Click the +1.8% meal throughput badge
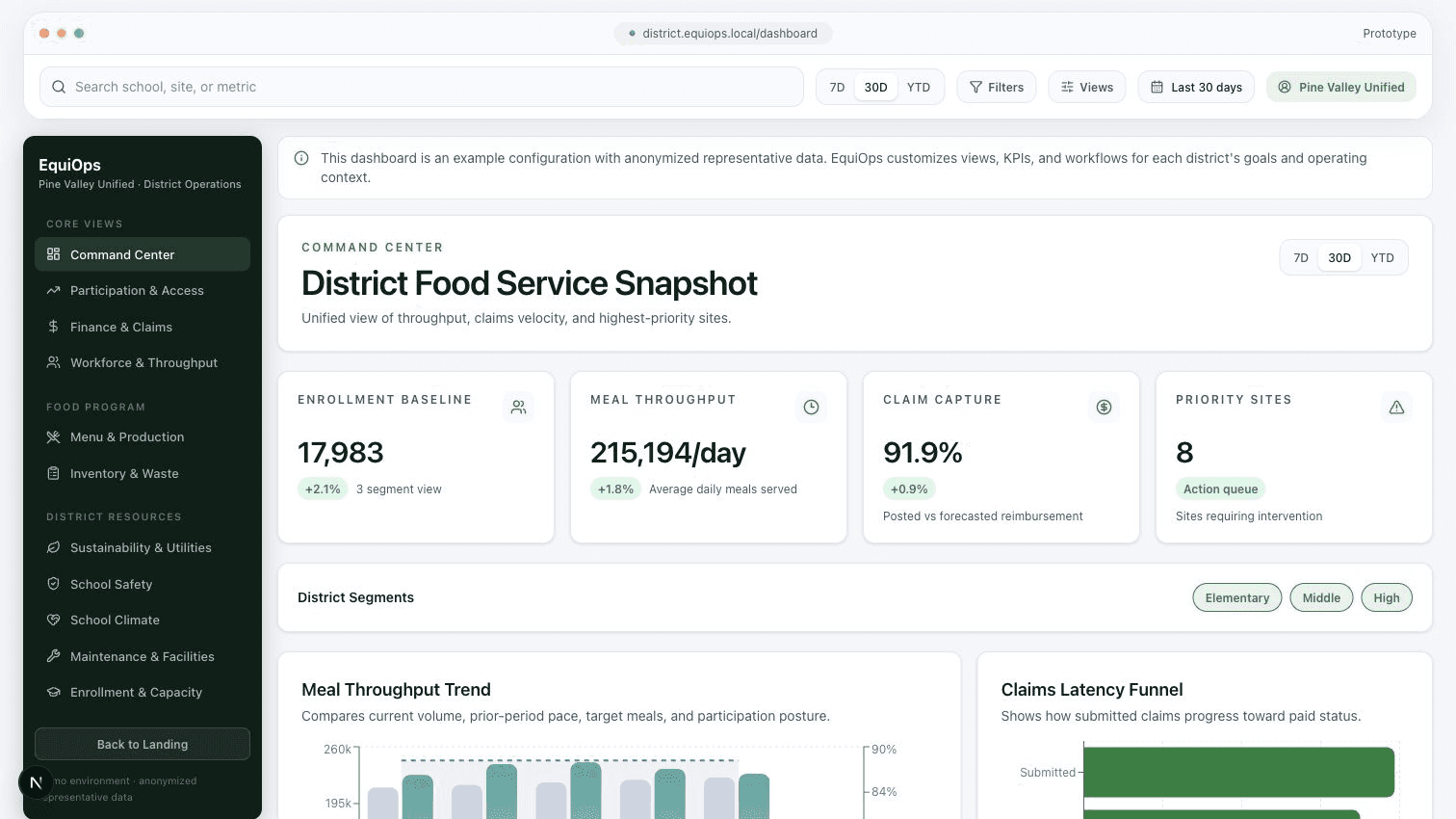The height and width of the screenshot is (819, 1456). pyautogui.click(x=615, y=489)
